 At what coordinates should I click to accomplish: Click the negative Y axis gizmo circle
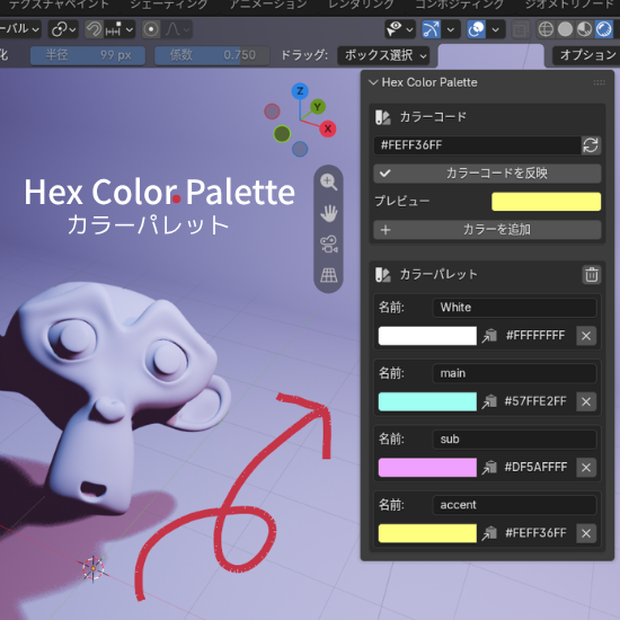click(x=282, y=134)
